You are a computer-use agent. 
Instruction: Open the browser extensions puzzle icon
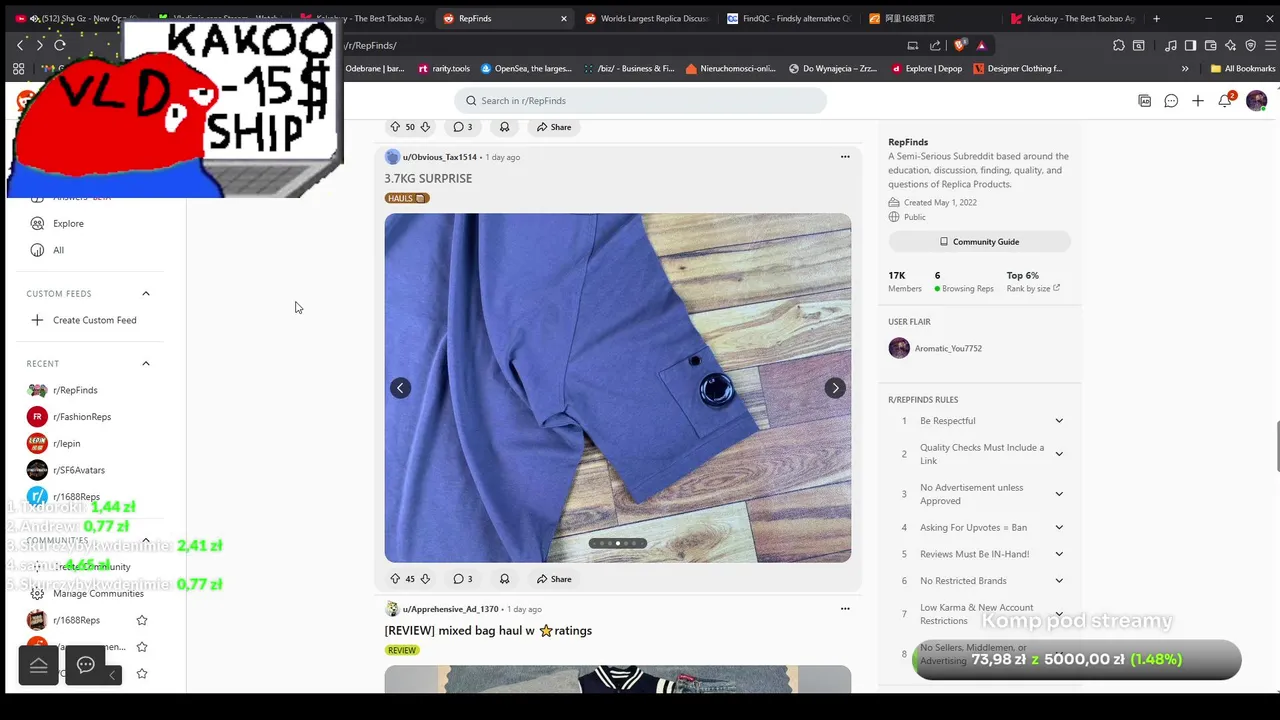(x=1118, y=45)
